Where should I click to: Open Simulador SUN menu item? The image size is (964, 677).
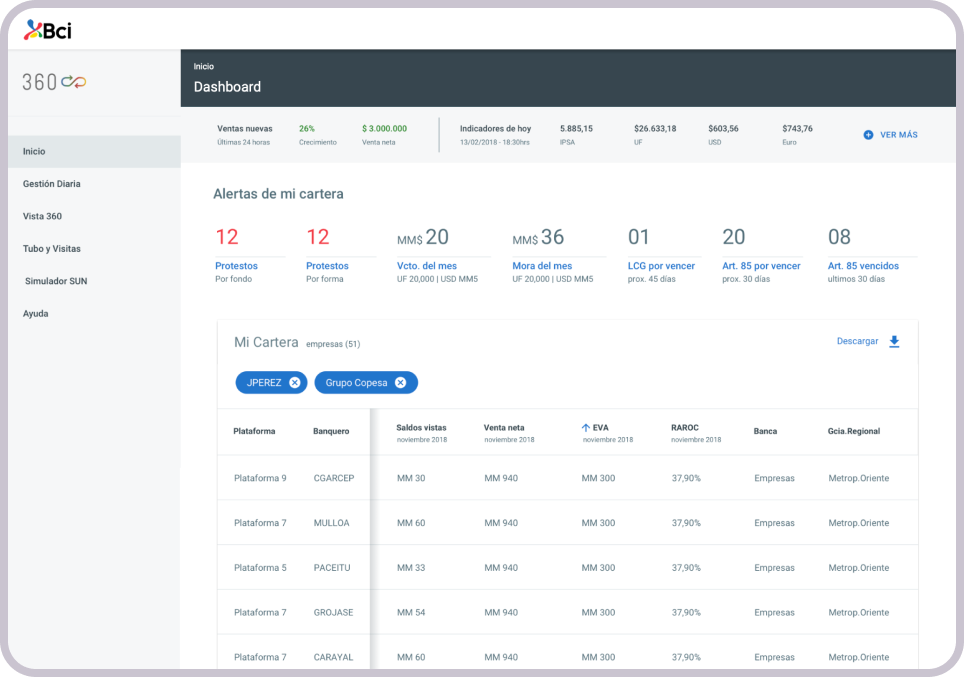pyautogui.click(x=56, y=281)
